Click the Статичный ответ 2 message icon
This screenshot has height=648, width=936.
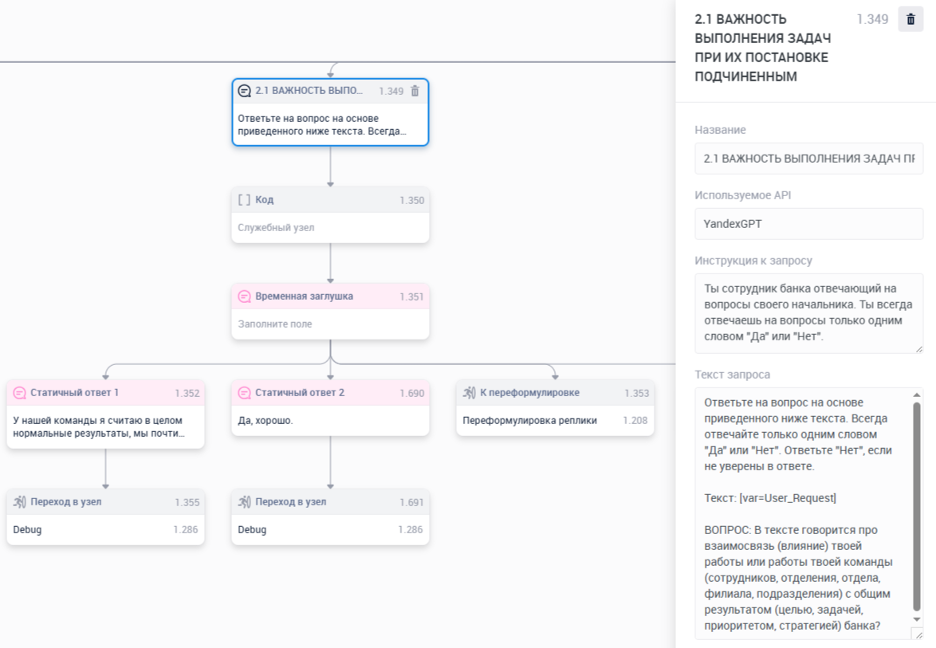[244, 393]
